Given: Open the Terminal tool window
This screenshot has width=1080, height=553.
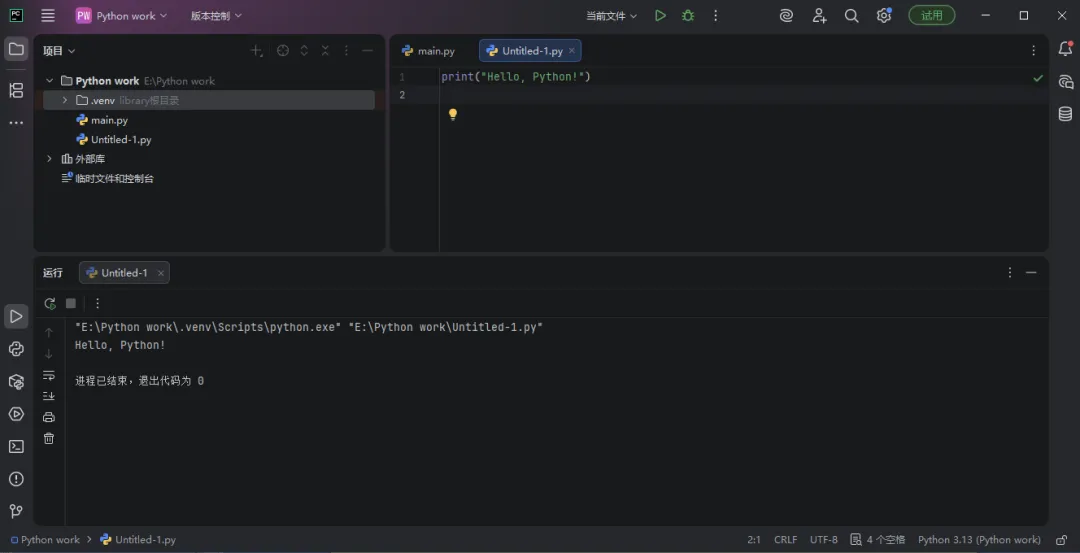Looking at the screenshot, I should click(16, 446).
